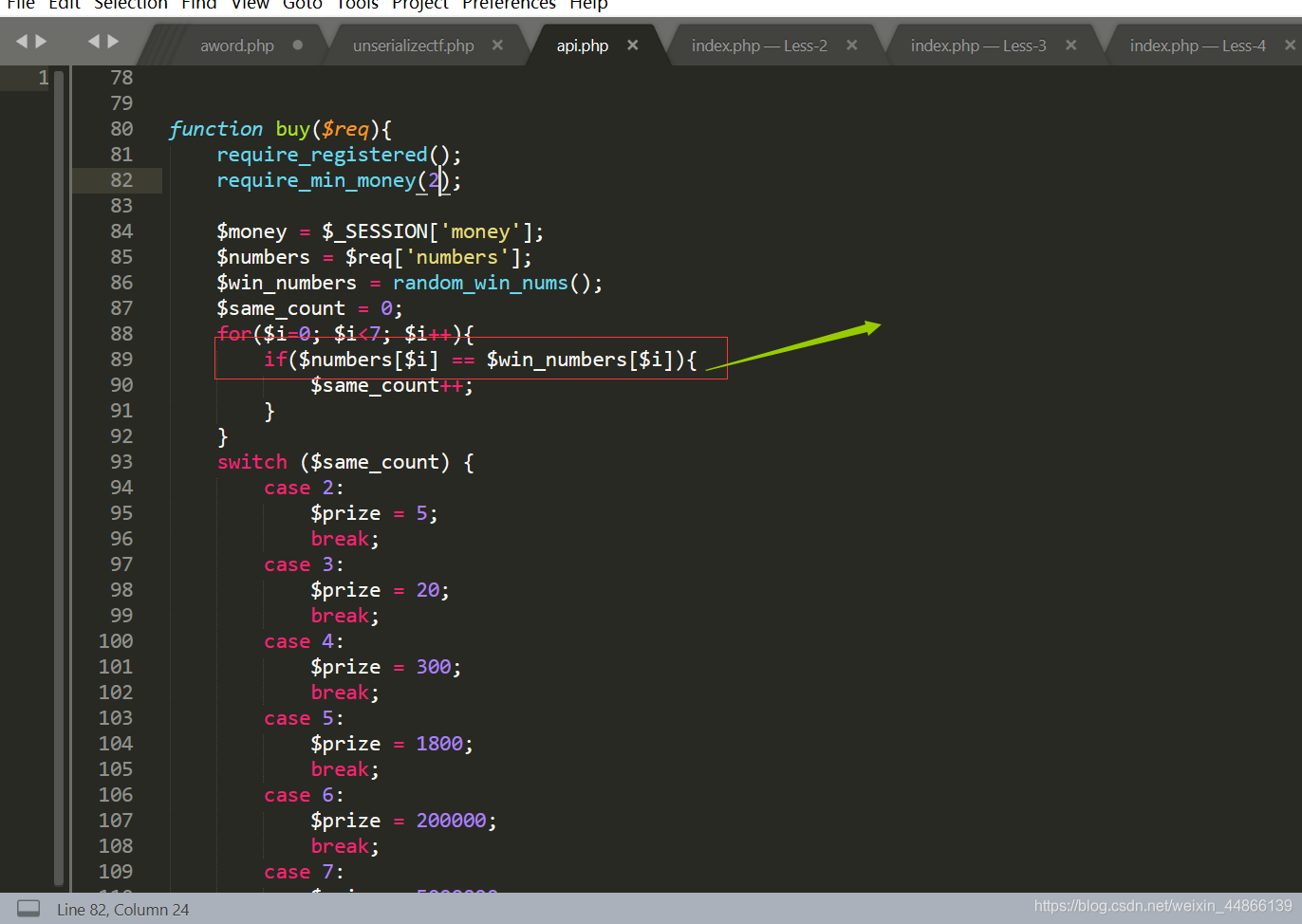Click the $prize = 20 assignment

point(380,590)
